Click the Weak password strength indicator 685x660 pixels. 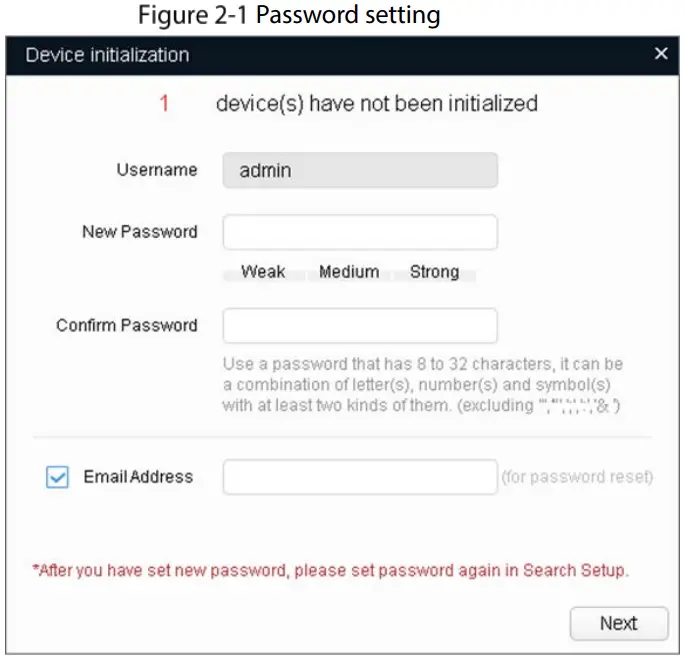point(263,272)
